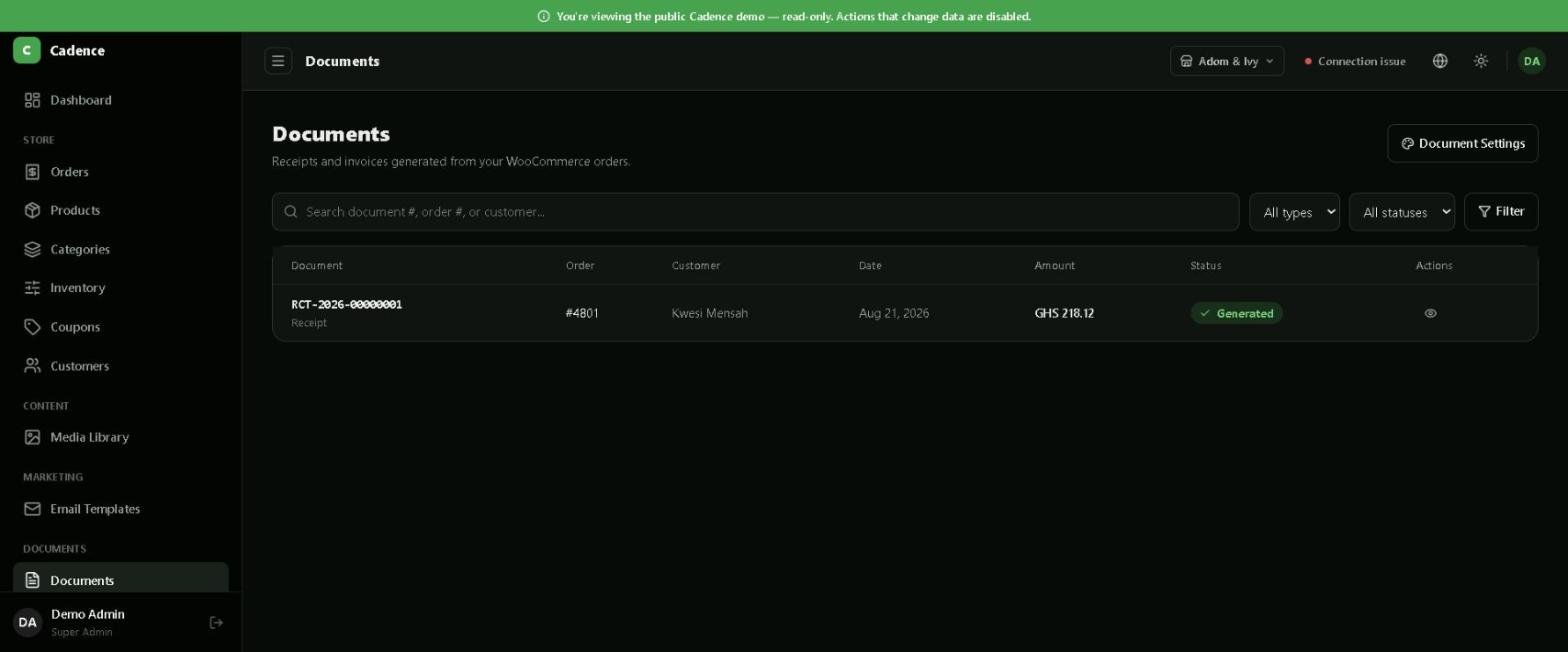This screenshot has height=652, width=1568.
Task: Click the Customers people icon
Action: 32,366
